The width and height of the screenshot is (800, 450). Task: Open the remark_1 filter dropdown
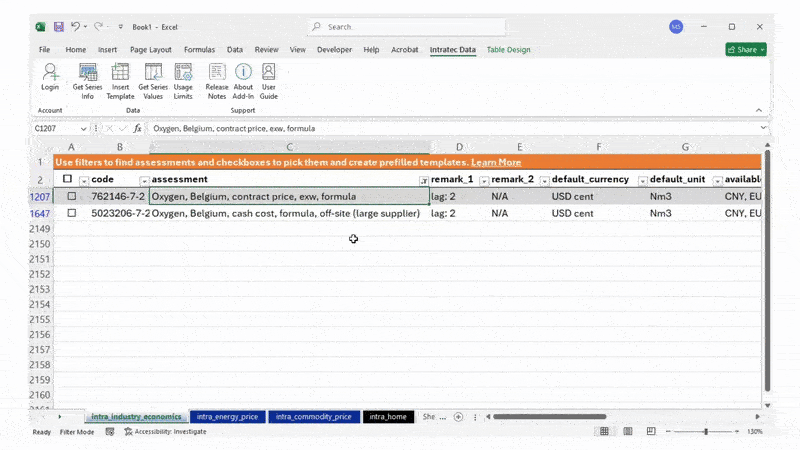click(484, 181)
